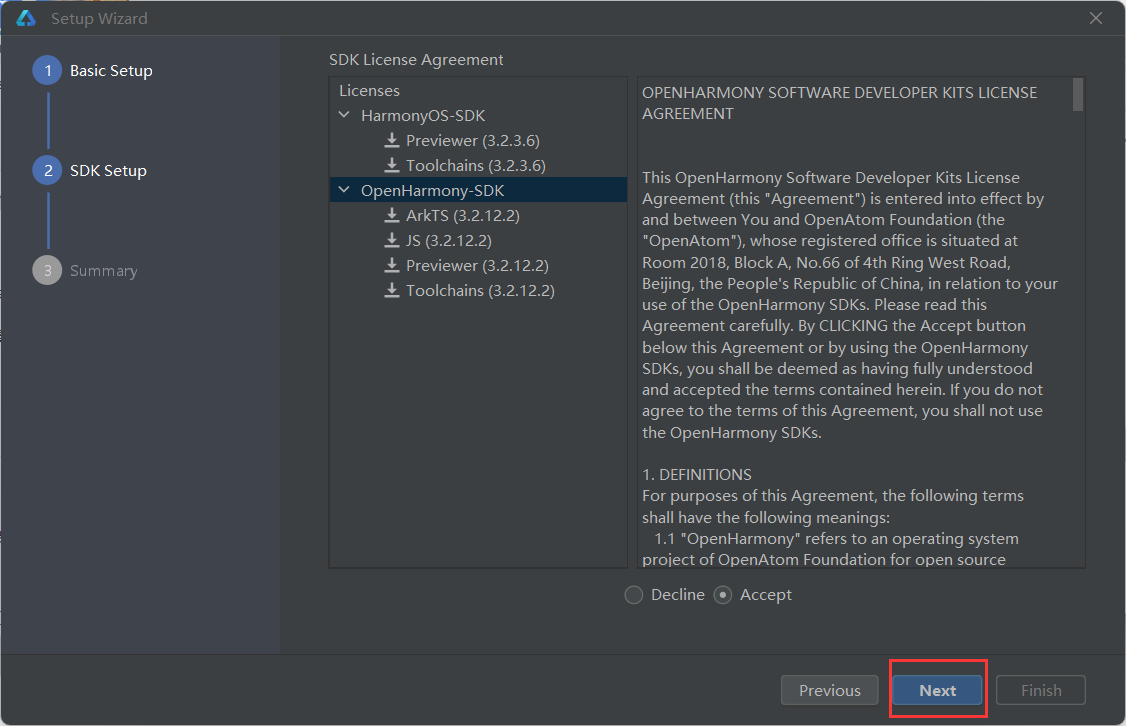
Task: Click the Next button
Action: [x=937, y=690]
